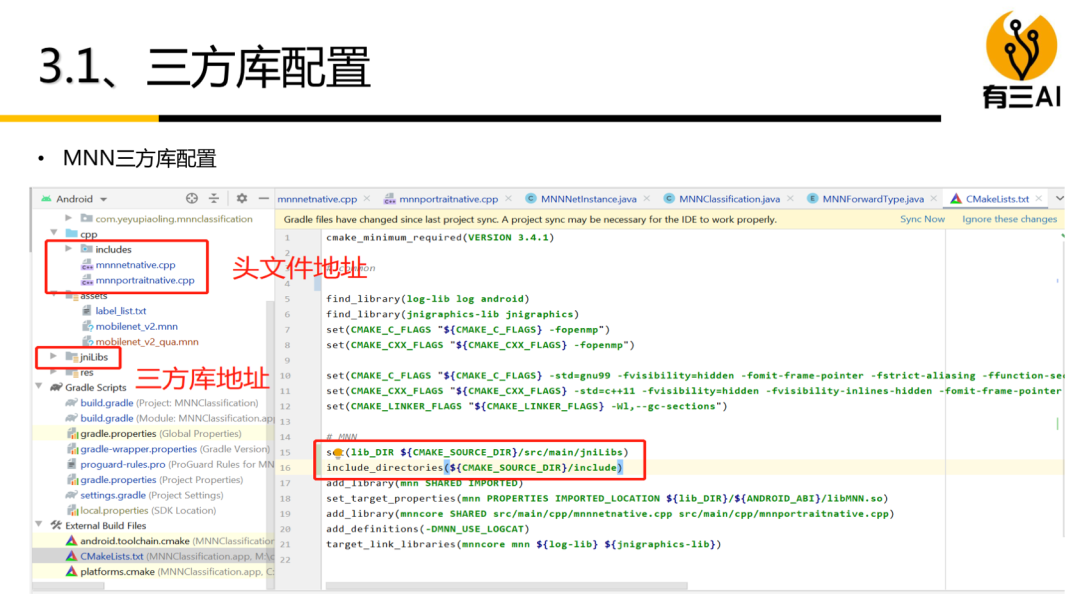1080x608 pixels.
Task: Click line number 18 in gutter
Action: pos(286,499)
